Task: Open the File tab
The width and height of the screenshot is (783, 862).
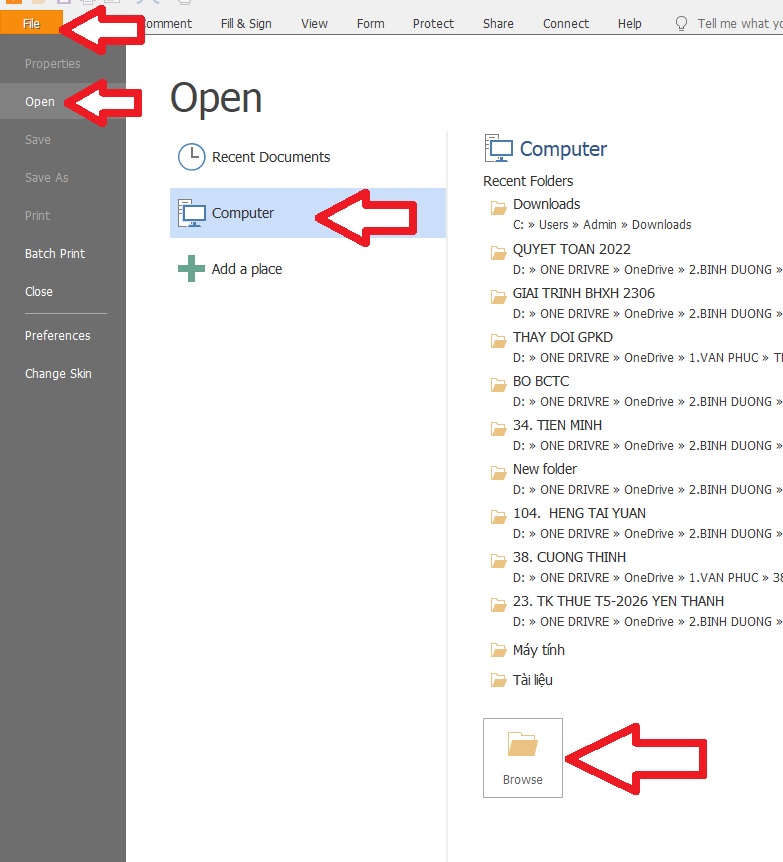Action: click(31, 23)
